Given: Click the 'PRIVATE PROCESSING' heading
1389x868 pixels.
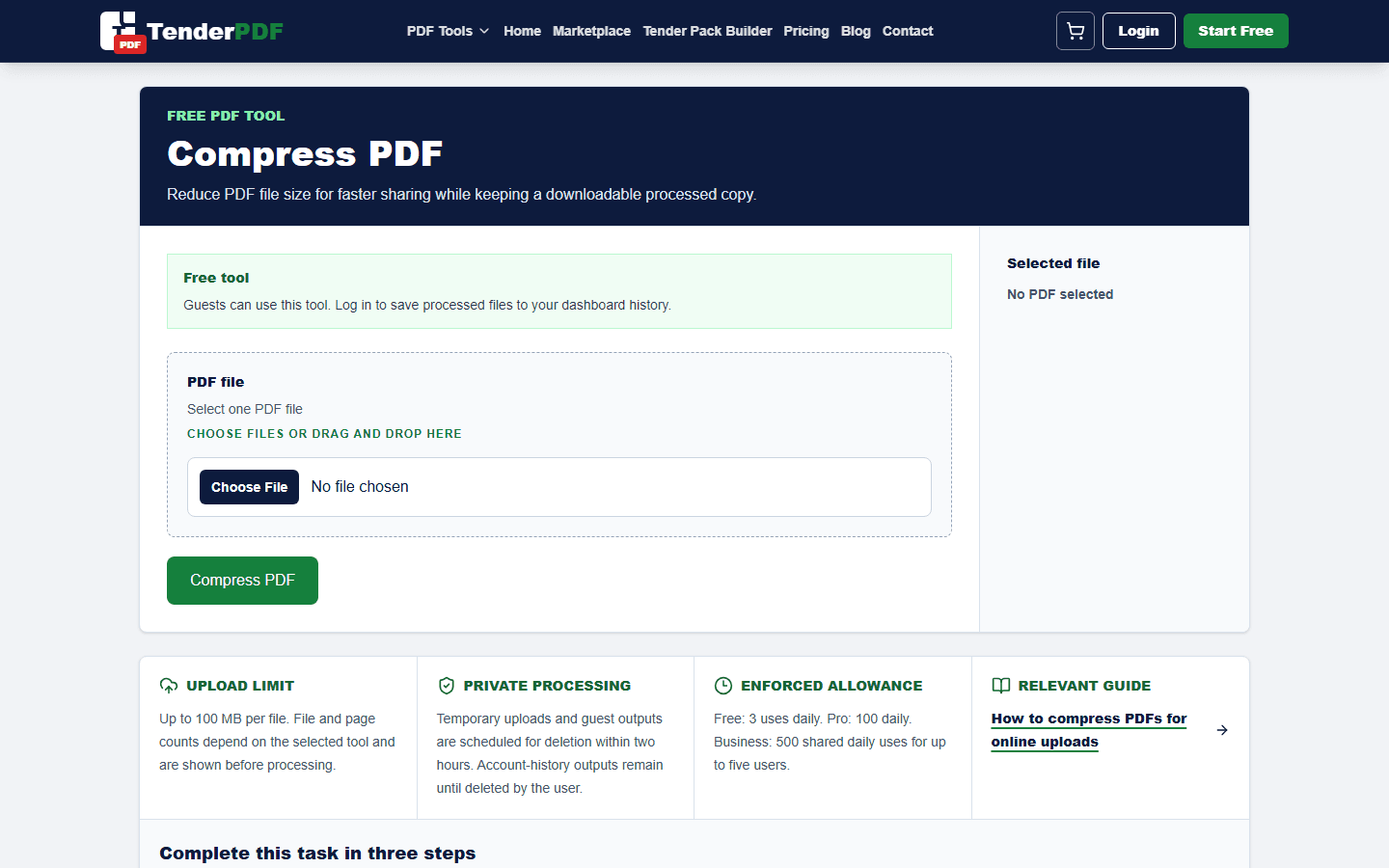Looking at the screenshot, I should tap(547, 686).
